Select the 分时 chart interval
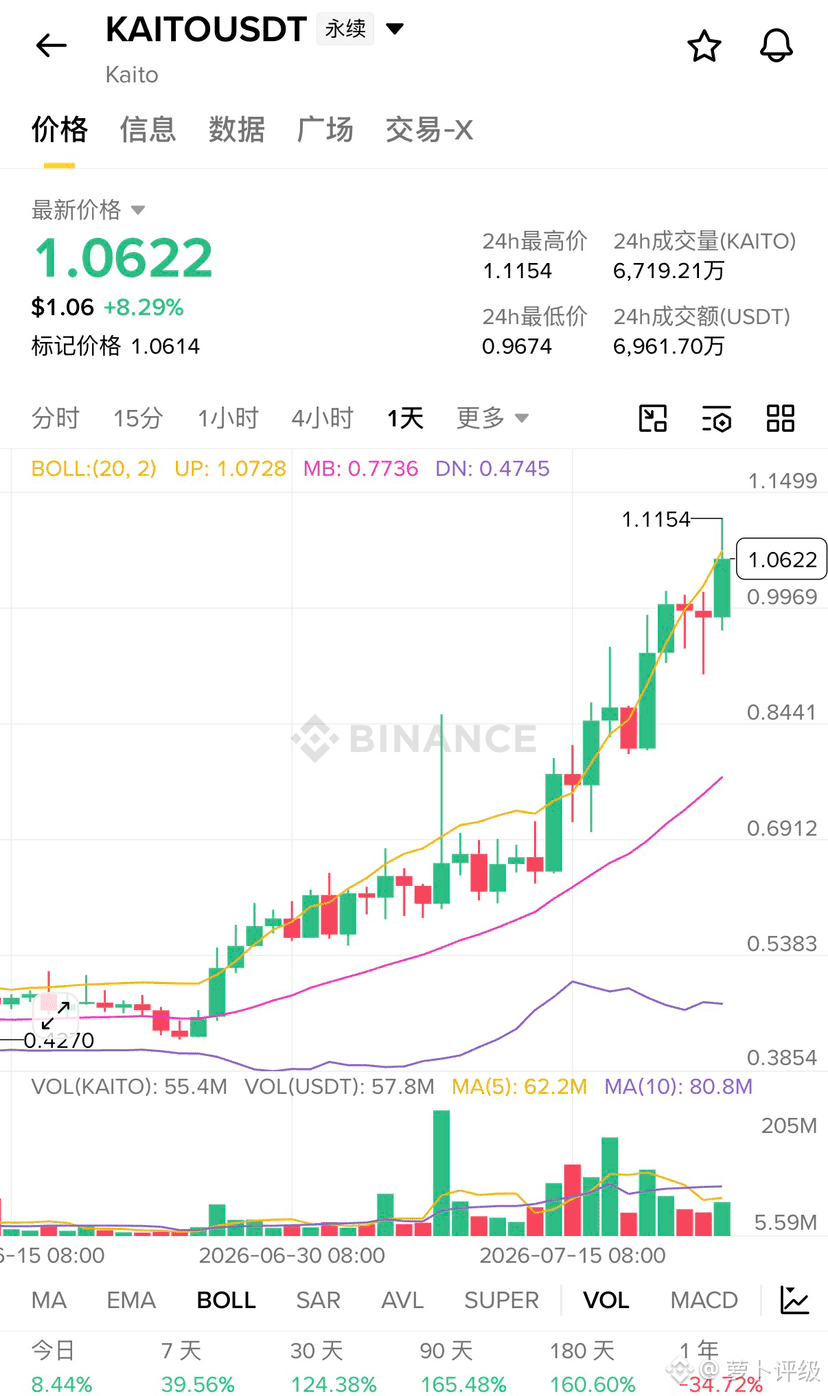Screen dimensions: 828x1396 click(55, 418)
